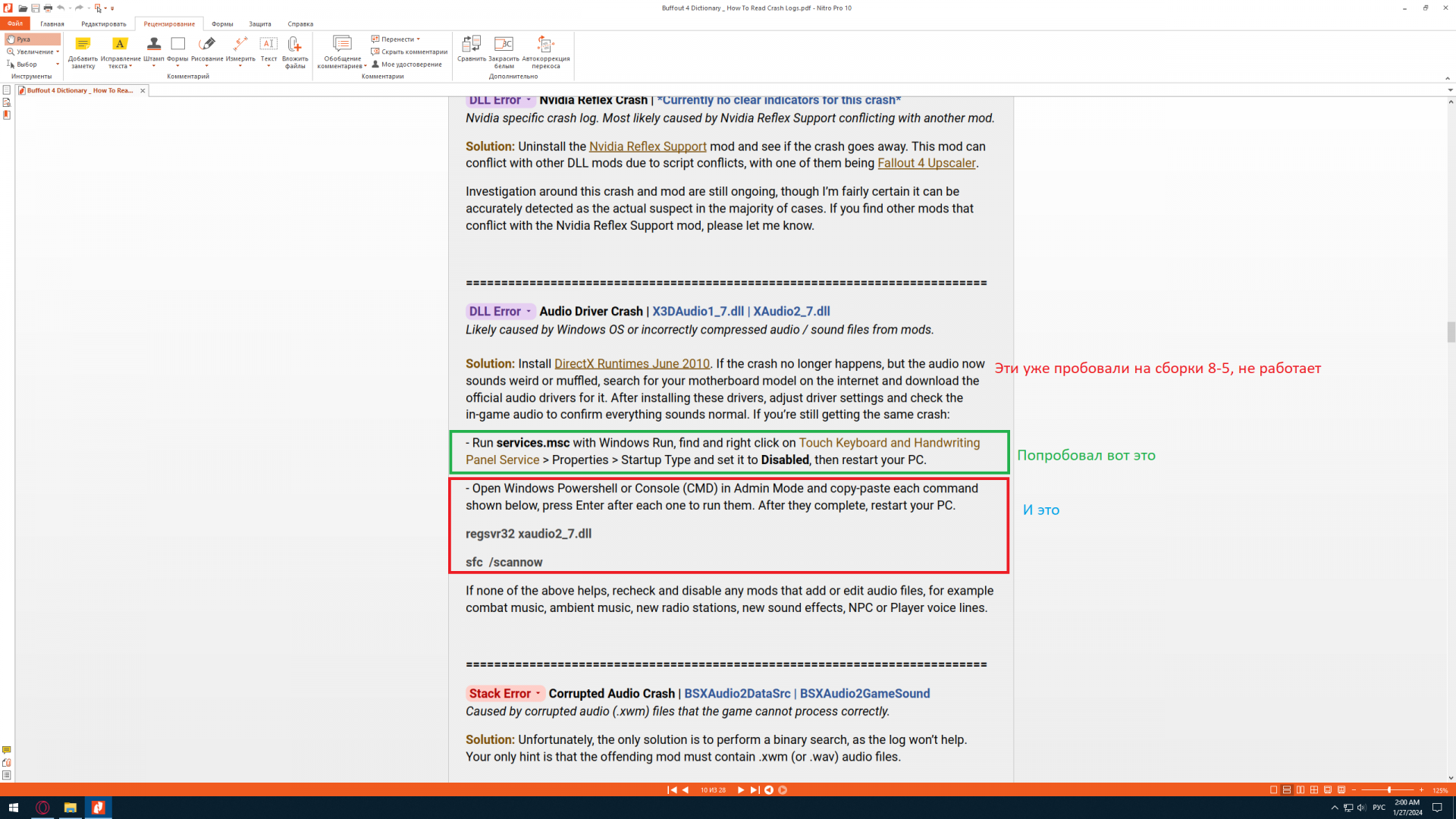Switch to the Protect (Защита) tab
1456x819 pixels.
(x=260, y=24)
